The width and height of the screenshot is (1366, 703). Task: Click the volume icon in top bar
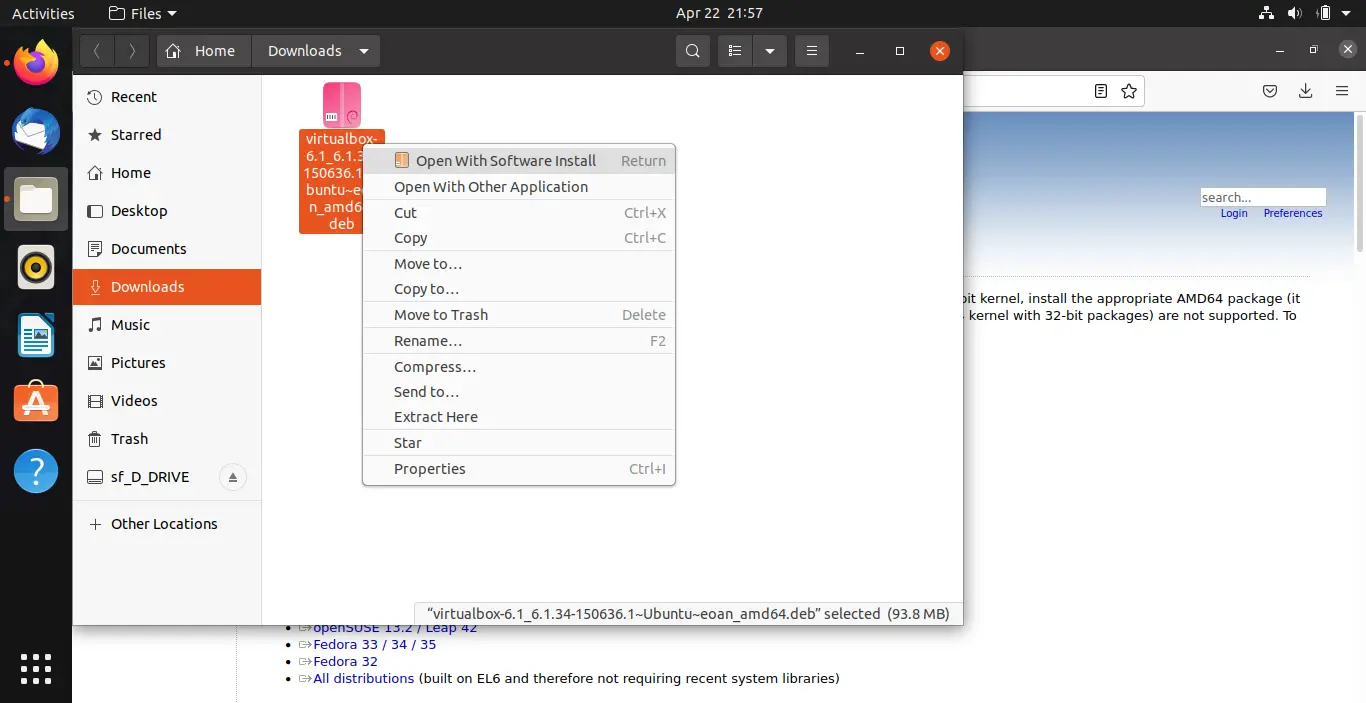1295,13
